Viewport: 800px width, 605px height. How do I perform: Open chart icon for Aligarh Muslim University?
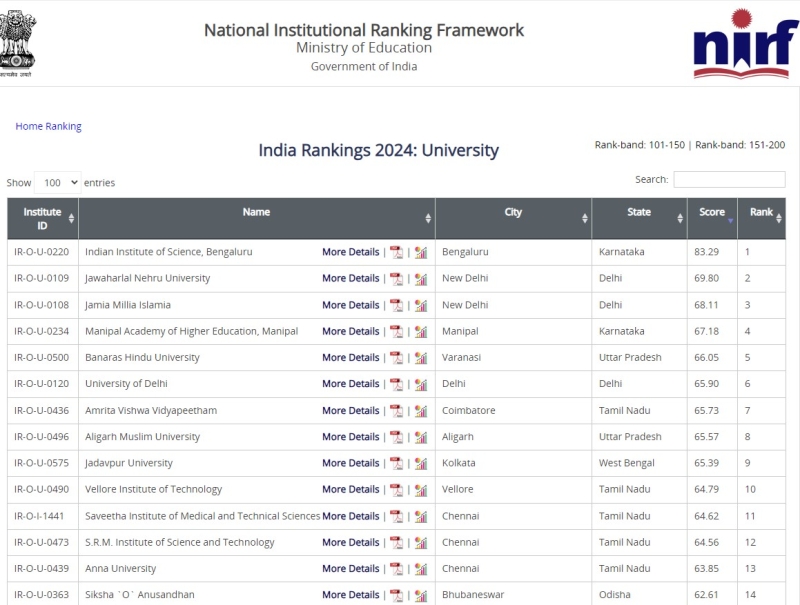pos(421,437)
